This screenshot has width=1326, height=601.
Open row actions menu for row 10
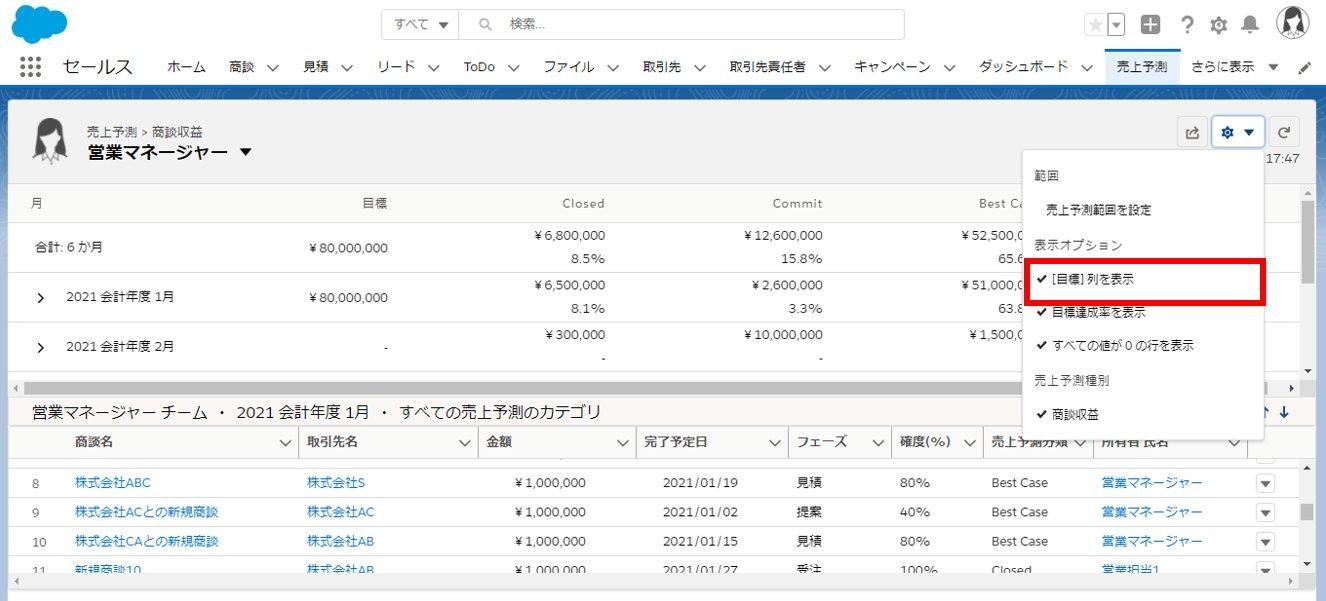coord(1265,542)
